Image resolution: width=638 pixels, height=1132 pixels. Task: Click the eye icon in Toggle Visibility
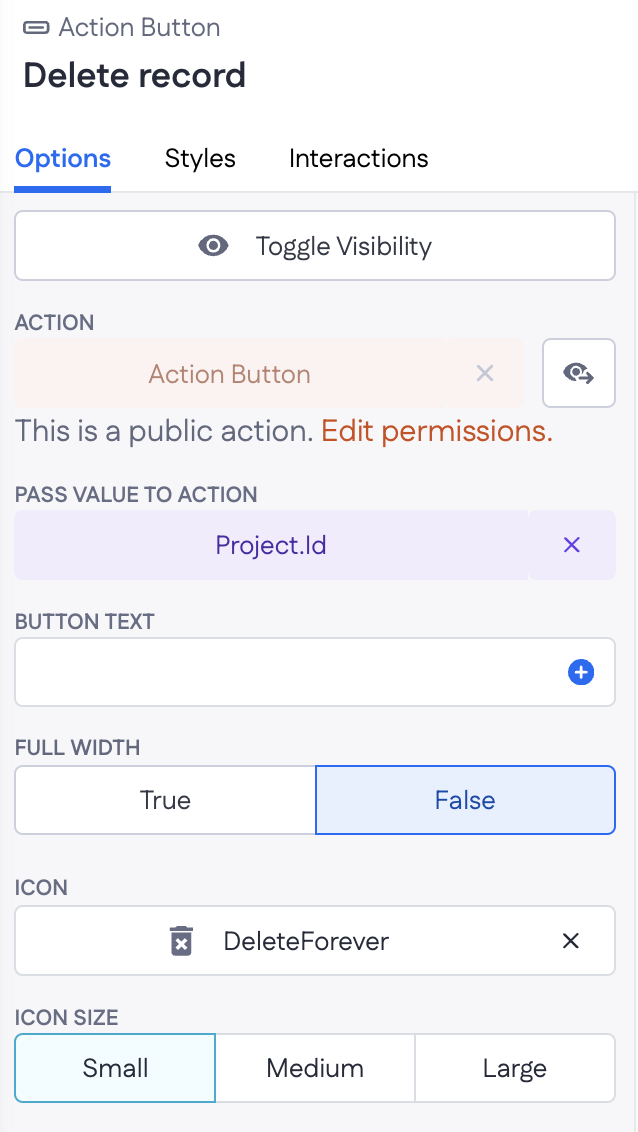click(213, 246)
